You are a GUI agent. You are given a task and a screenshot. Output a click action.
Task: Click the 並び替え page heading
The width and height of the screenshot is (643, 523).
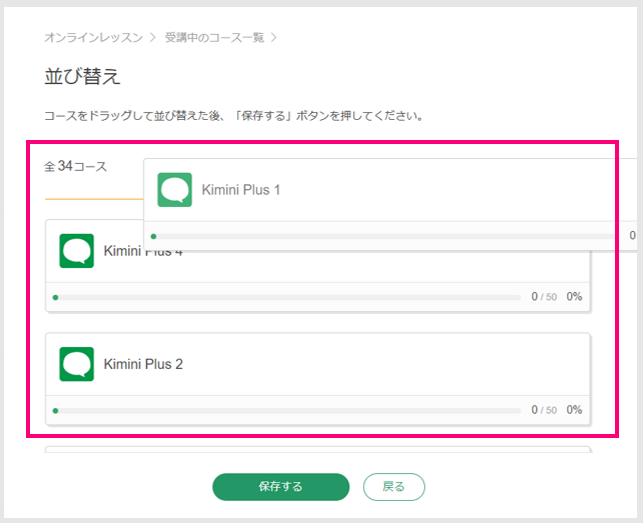[82, 76]
